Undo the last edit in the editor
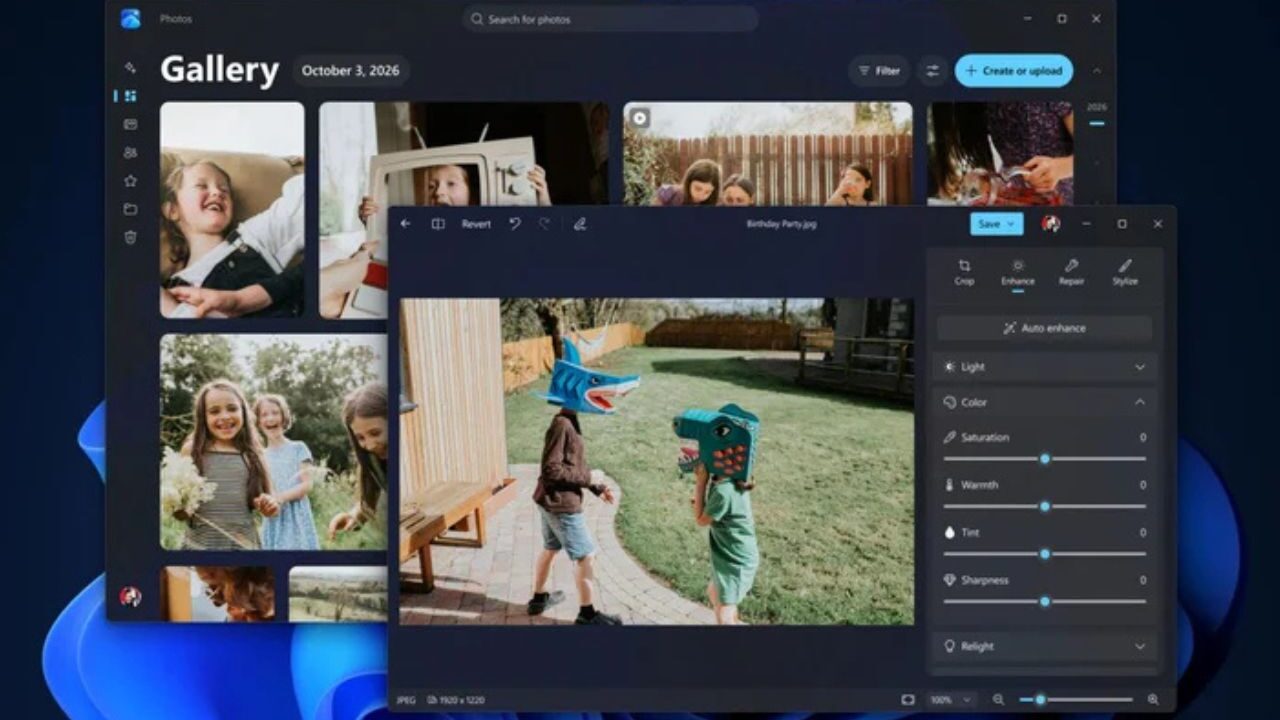The height and width of the screenshot is (720, 1280). tap(514, 224)
